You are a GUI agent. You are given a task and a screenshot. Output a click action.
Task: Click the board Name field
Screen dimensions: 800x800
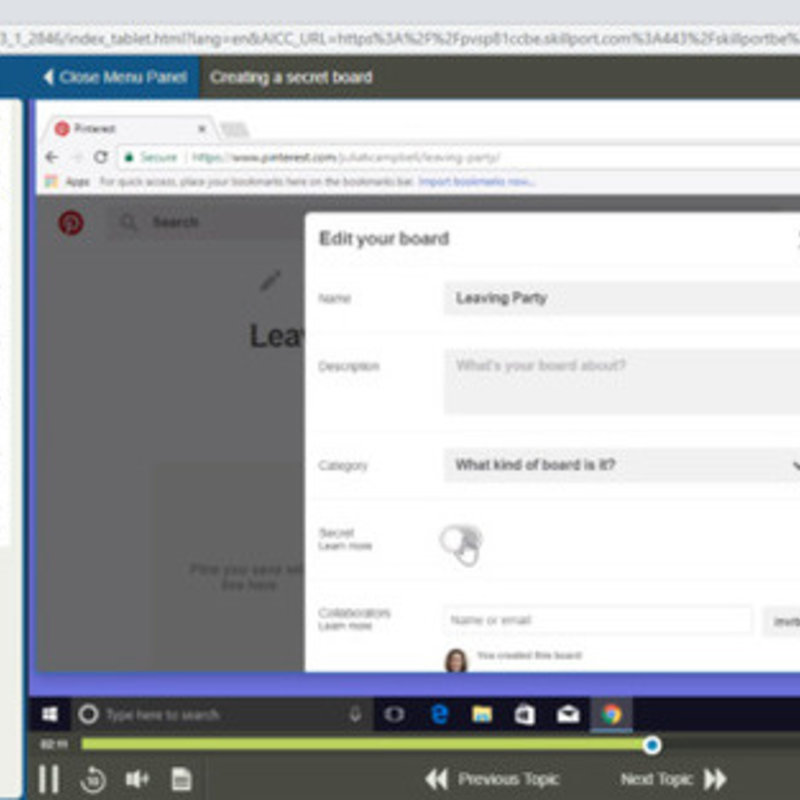point(620,298)
